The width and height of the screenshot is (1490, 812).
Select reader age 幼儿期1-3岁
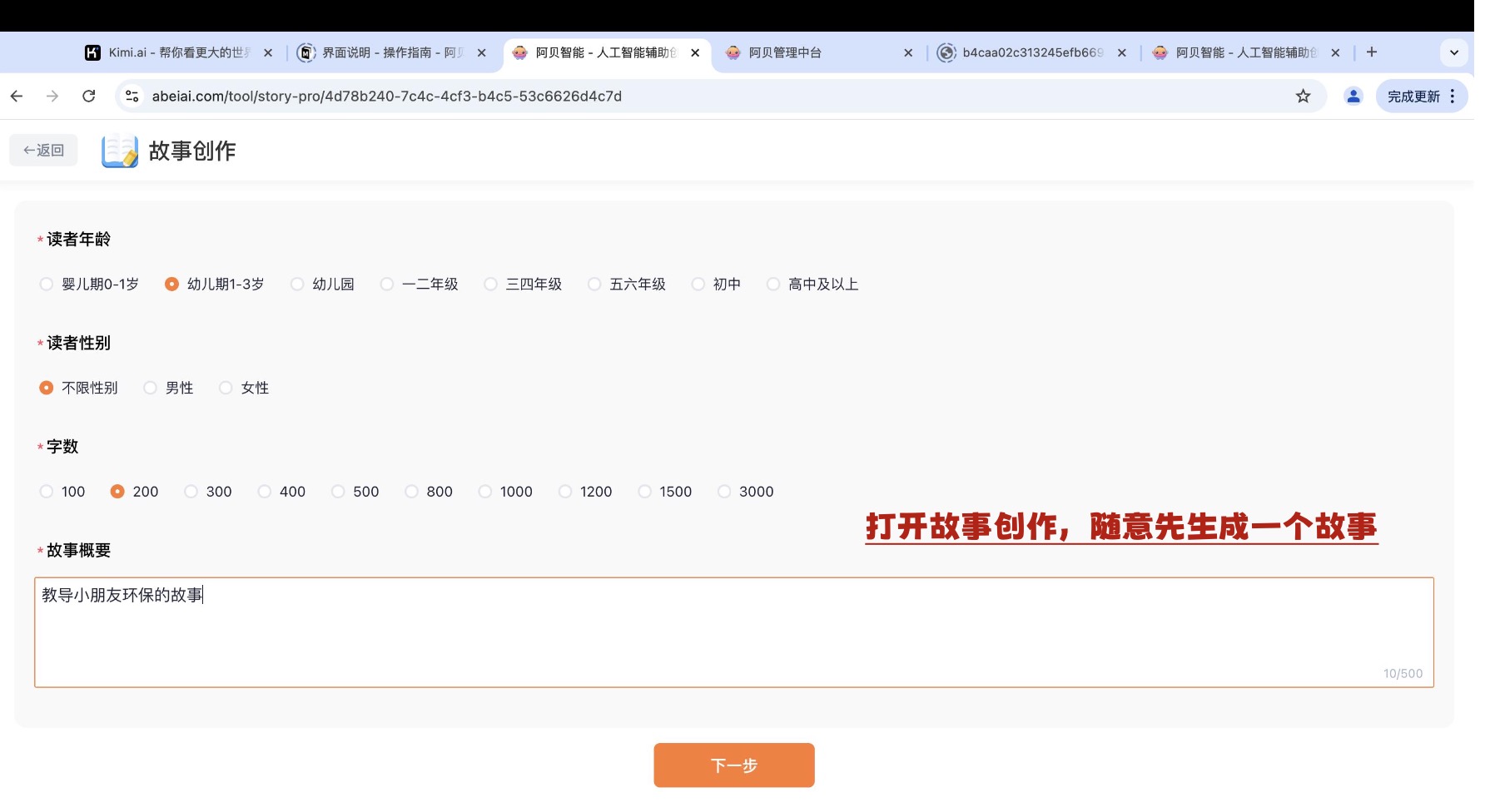[x=215, y=285]
